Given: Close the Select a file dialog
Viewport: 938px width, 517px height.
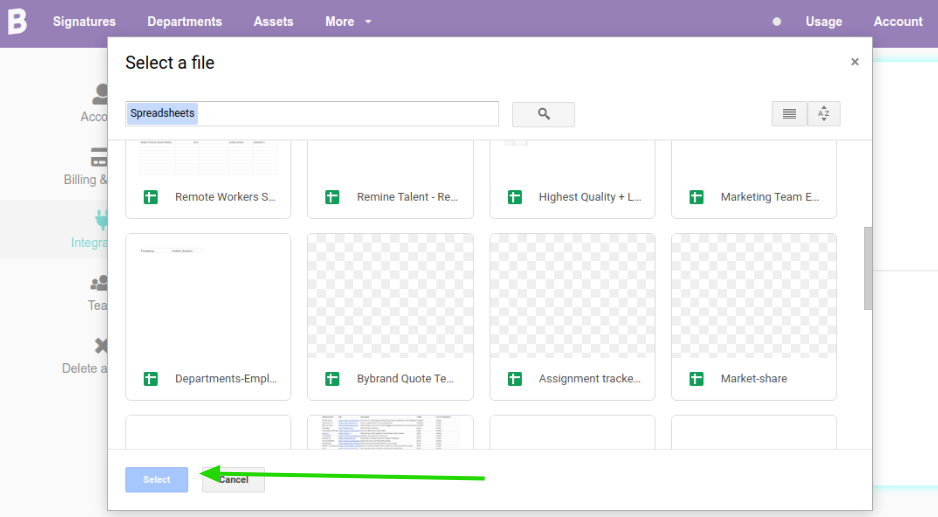Looking at the screenshot, I should point(855,62).
